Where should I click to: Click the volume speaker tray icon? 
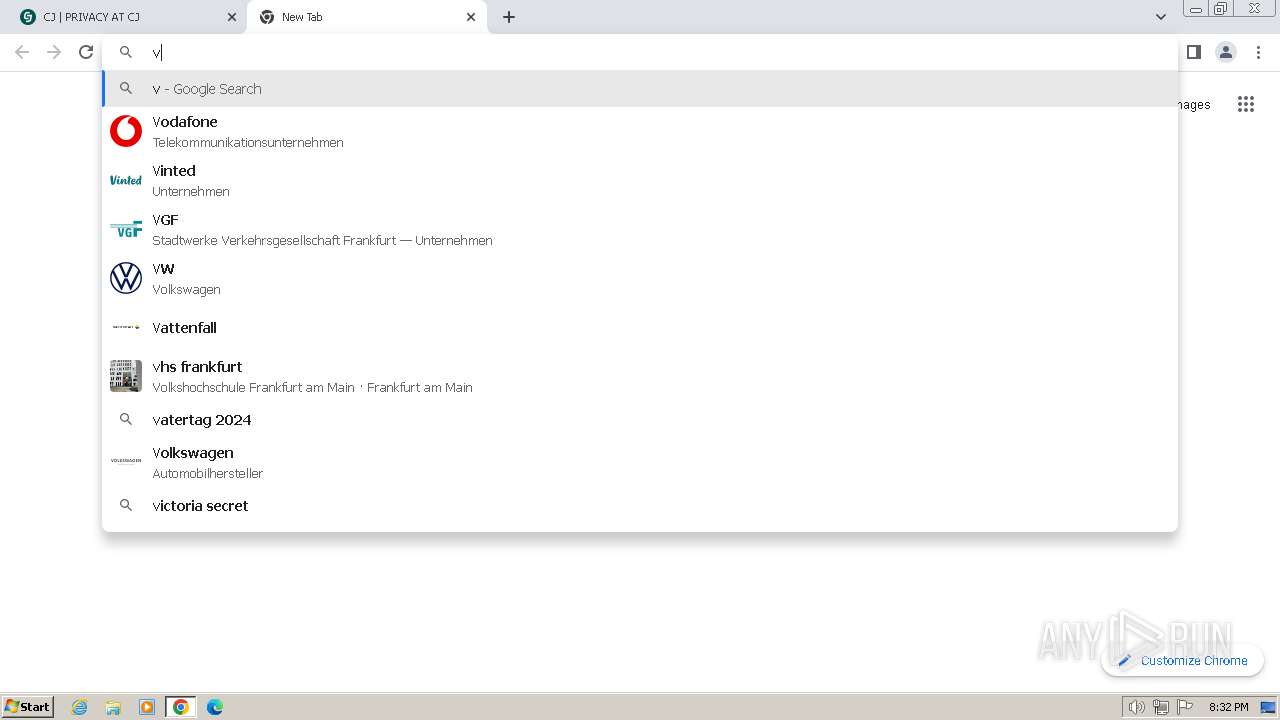pyautogui.click(x=1136, y=707)
